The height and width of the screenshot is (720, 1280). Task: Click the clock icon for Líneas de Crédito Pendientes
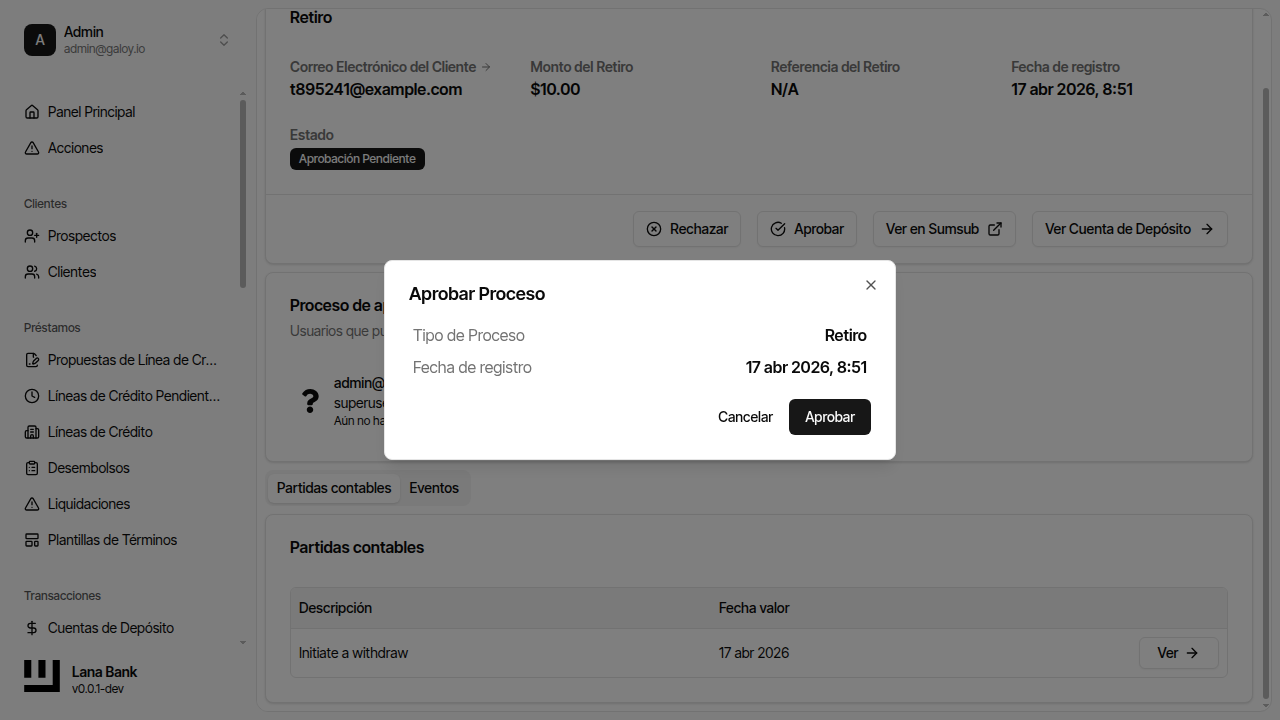tap(32, 396)
